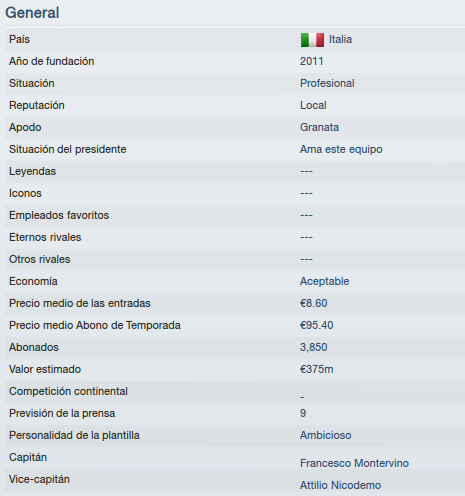Select the Reputación Local value
This screenshot has height=496, width=465.
313,105
